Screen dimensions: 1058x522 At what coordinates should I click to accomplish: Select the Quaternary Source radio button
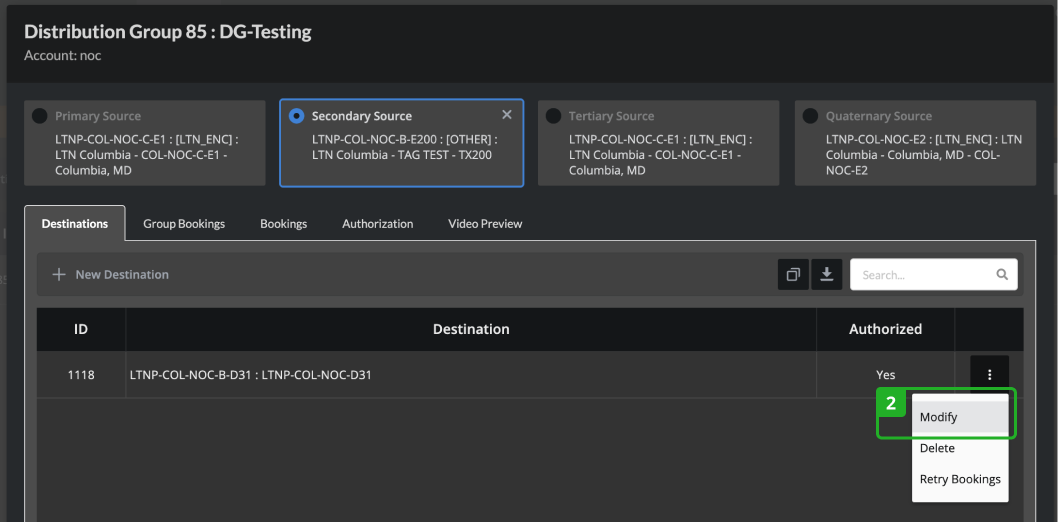pos(810,116)
